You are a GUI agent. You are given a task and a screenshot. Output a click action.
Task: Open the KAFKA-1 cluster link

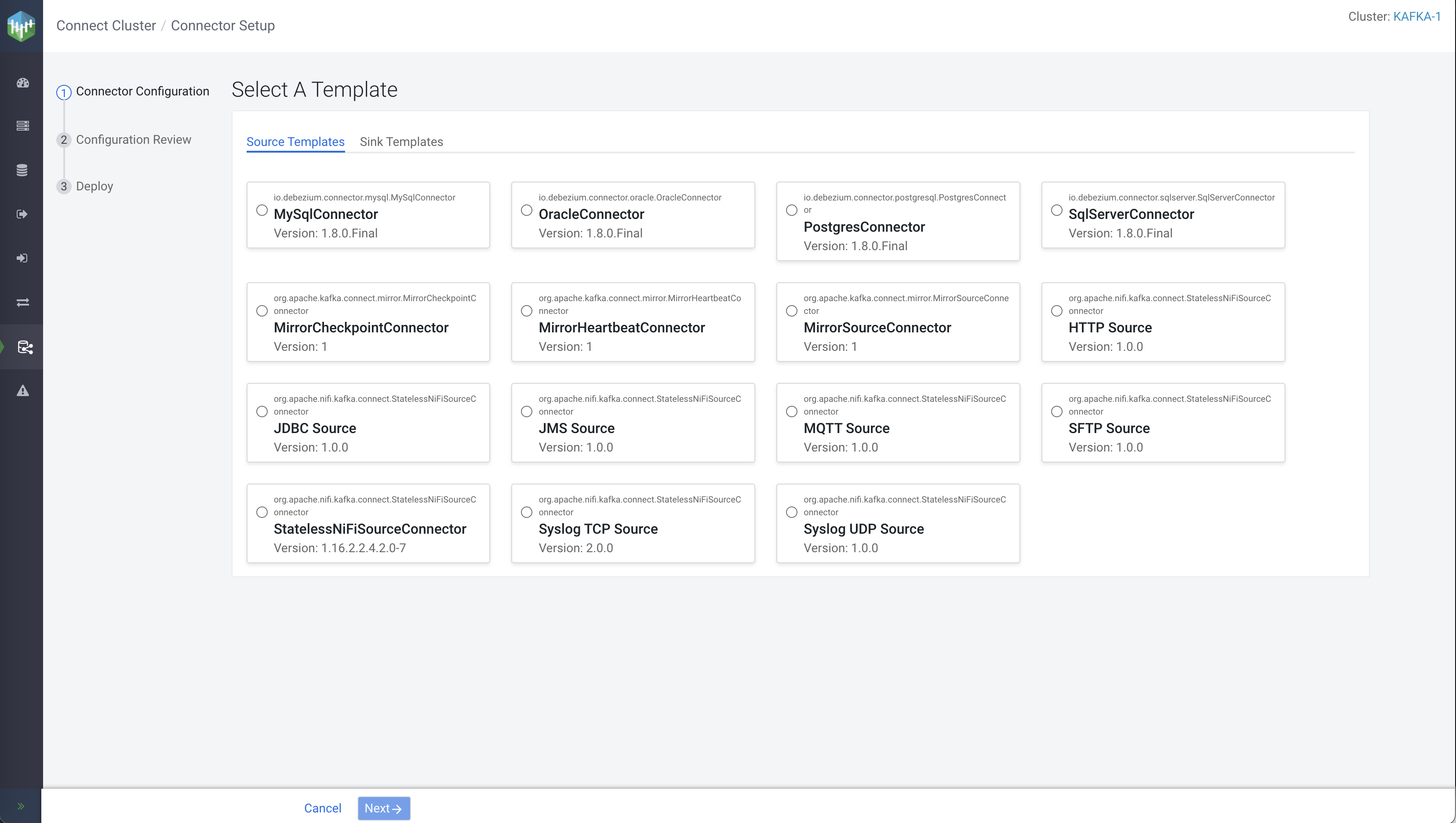1416,16
